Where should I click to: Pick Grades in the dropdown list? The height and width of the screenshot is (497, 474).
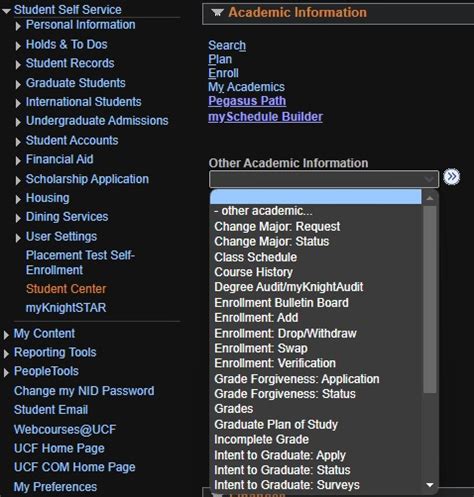(234, 409)
